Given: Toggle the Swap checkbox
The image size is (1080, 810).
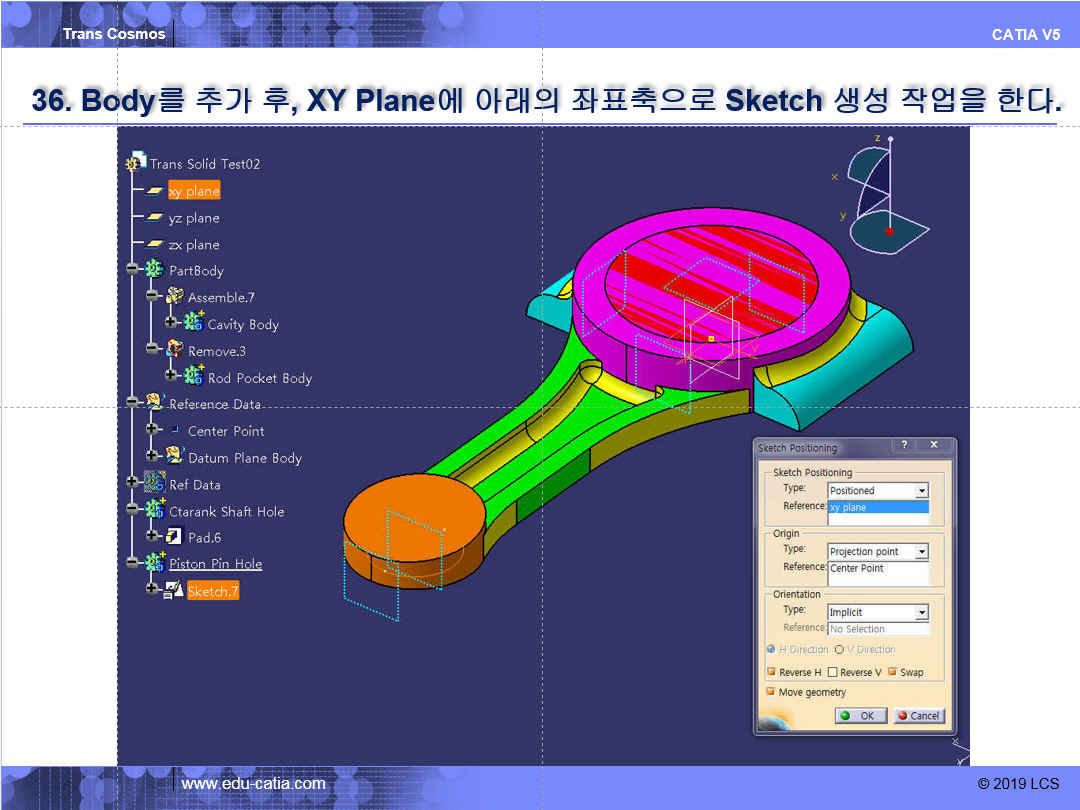Looking at the screenshot, I should click(892, 672).
